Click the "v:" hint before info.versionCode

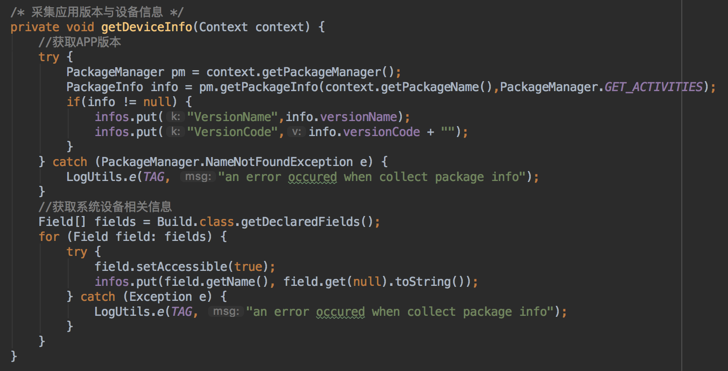click(296, 132)
